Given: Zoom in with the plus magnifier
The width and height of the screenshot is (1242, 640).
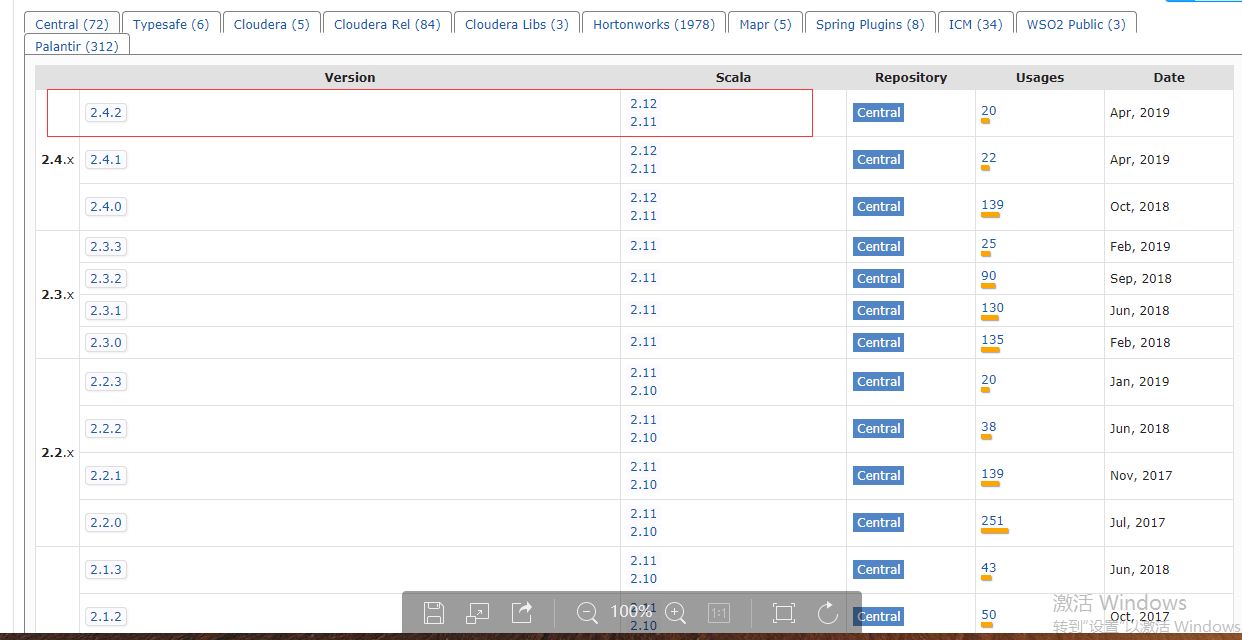Looking at the screenshot, I should tap(676, 613).
